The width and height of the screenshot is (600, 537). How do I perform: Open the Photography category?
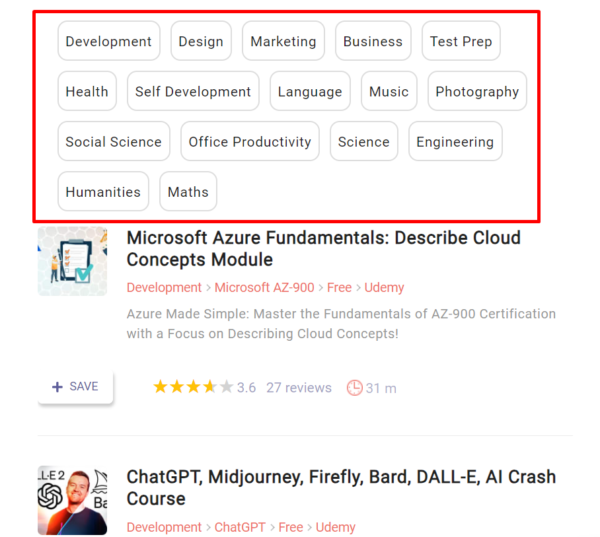tap(477, 91)
